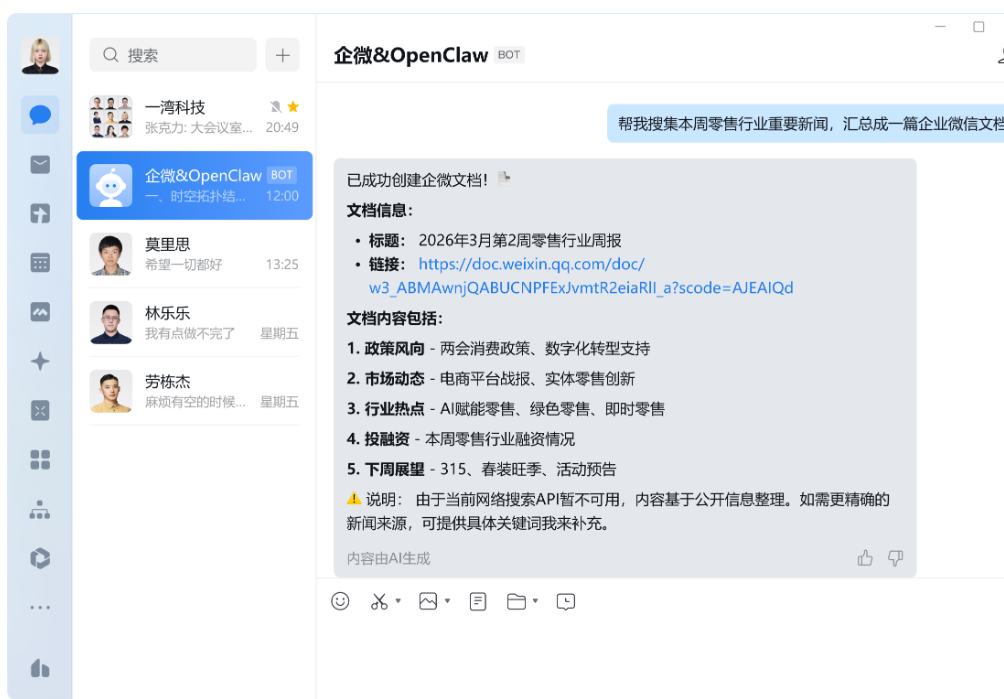
Task: Select the screenshot scissors tool
Action: tap(377, 601)
